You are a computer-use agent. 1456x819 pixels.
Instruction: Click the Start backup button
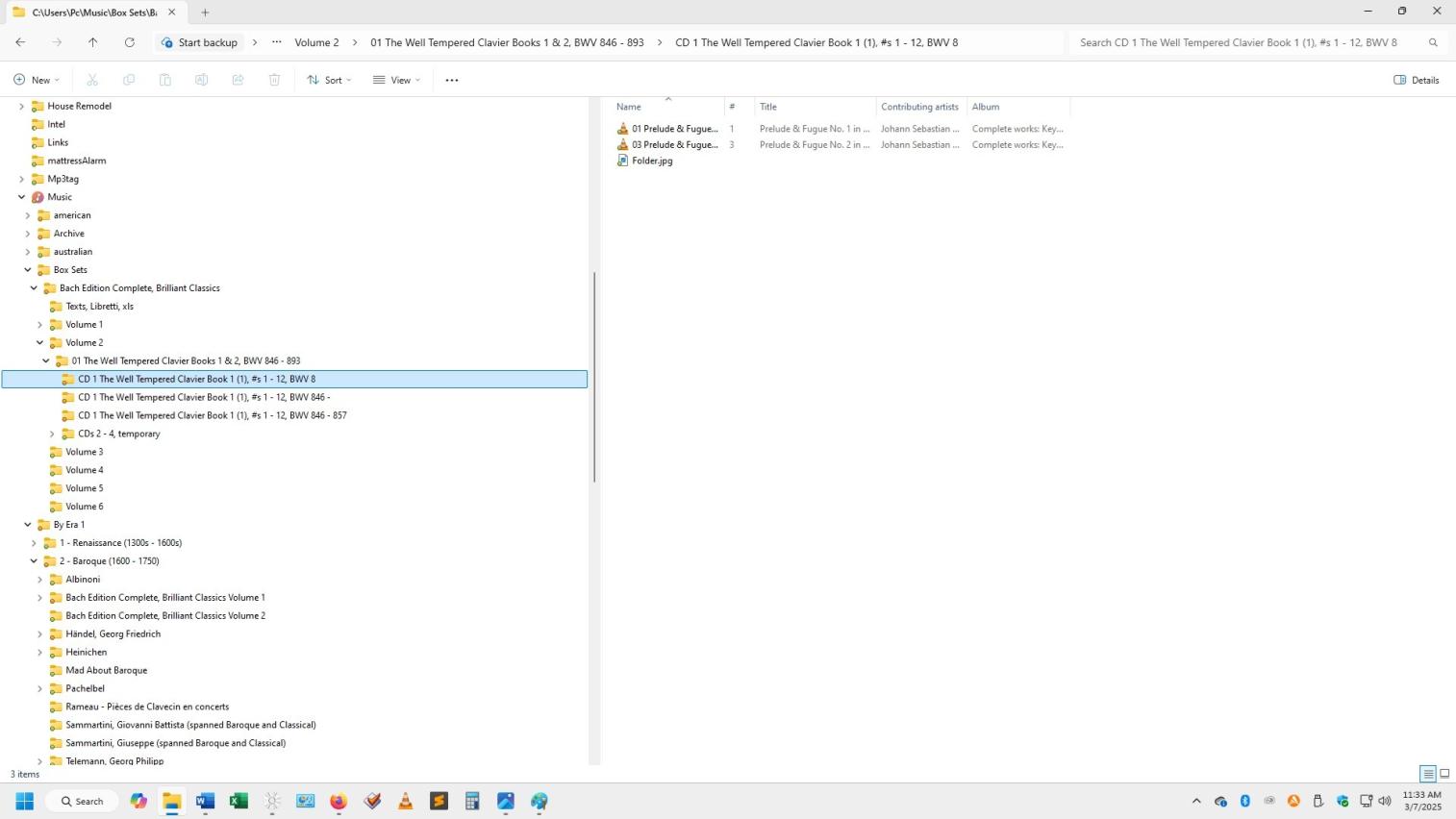199,42
